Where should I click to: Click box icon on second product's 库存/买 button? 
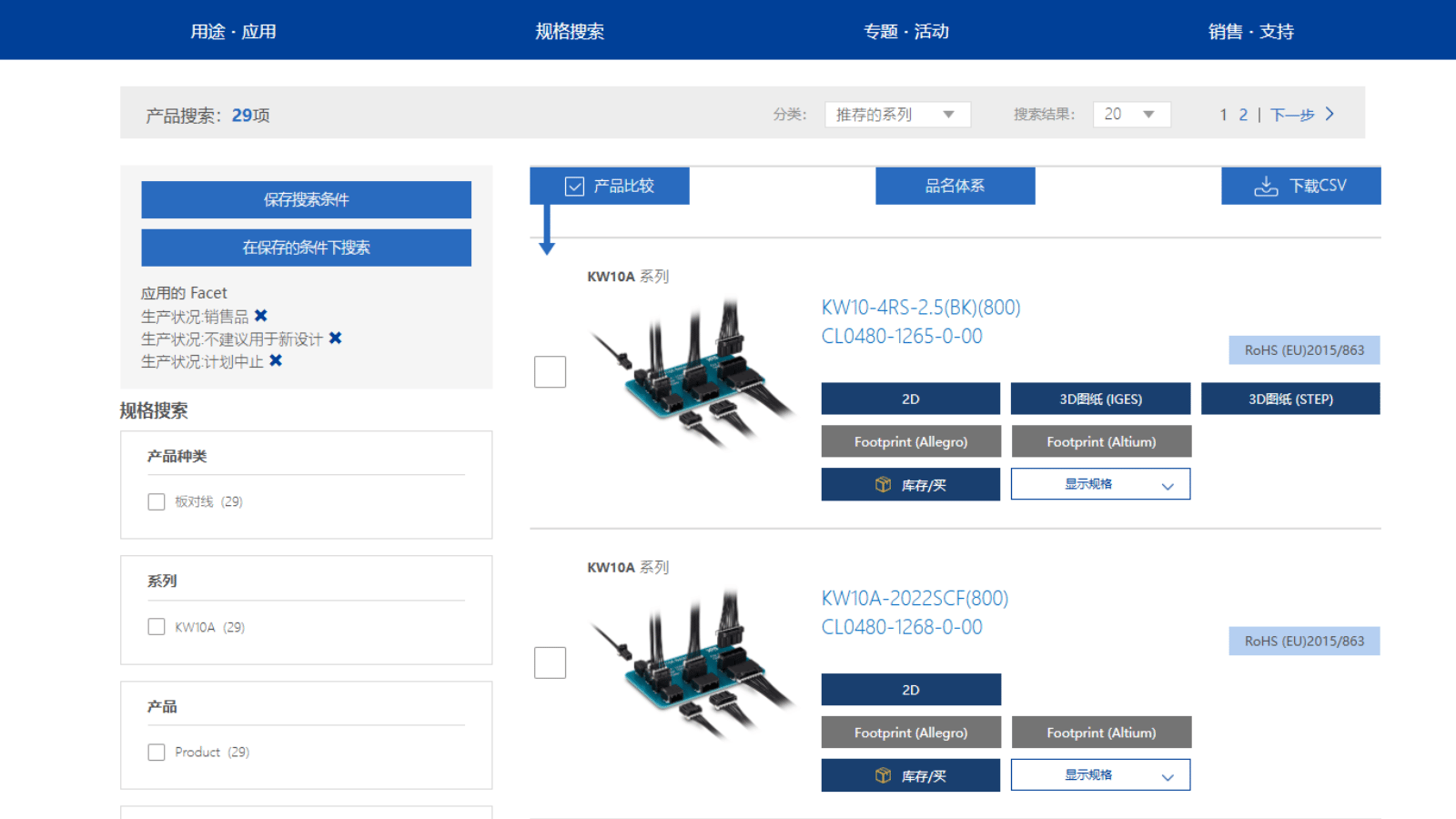881,774
